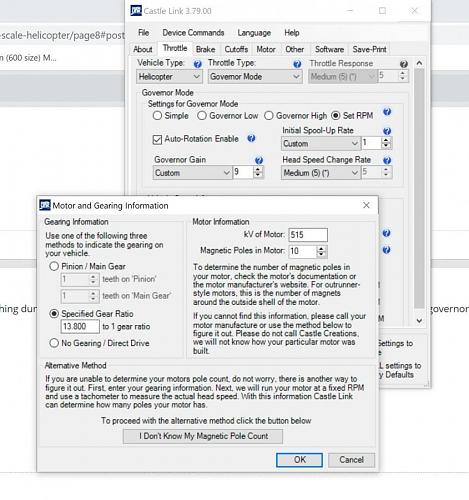
Task: Click OK in Motor and Gearing dialog
Action: pos(299,460)
